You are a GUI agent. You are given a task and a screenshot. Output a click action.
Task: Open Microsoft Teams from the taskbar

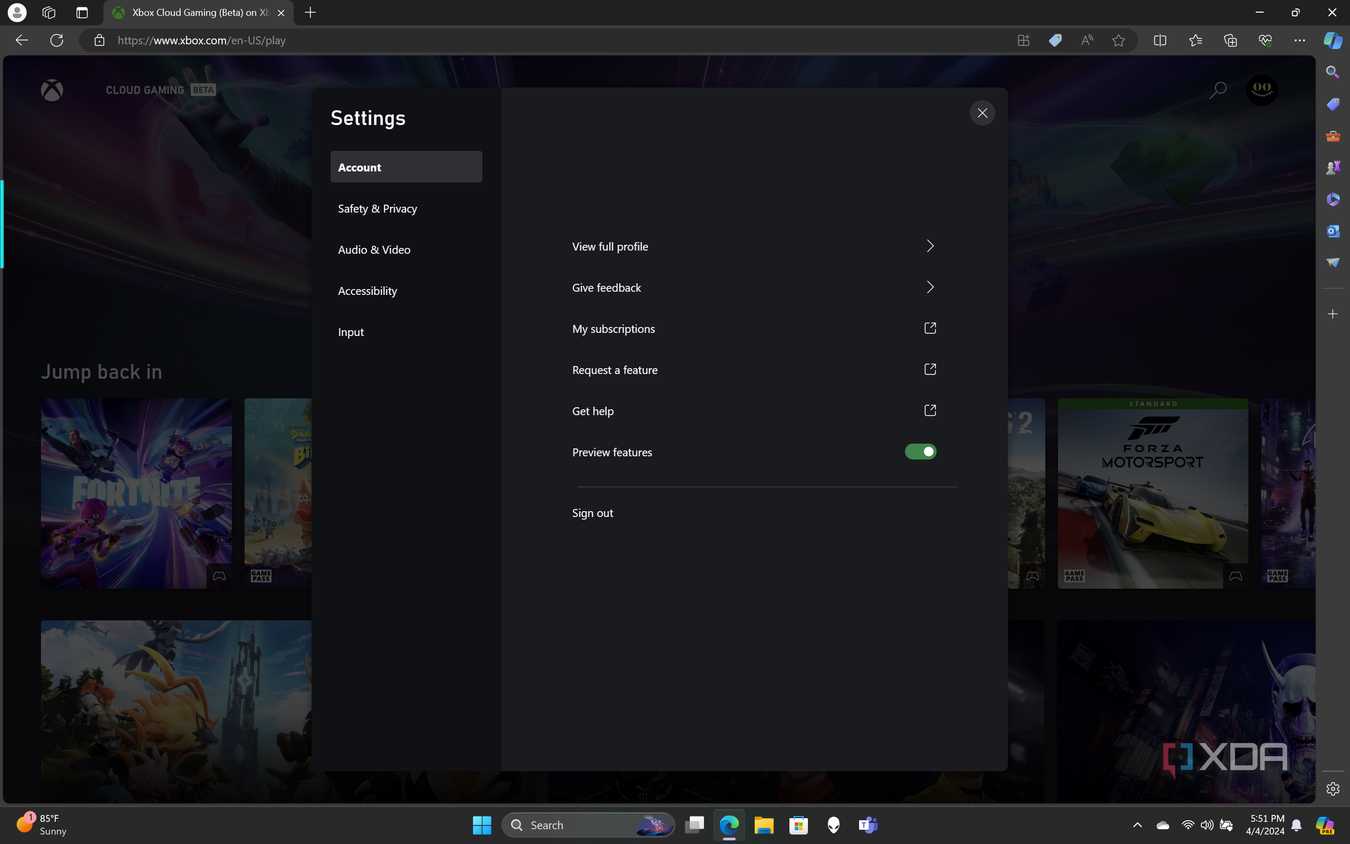click(868, 825)
